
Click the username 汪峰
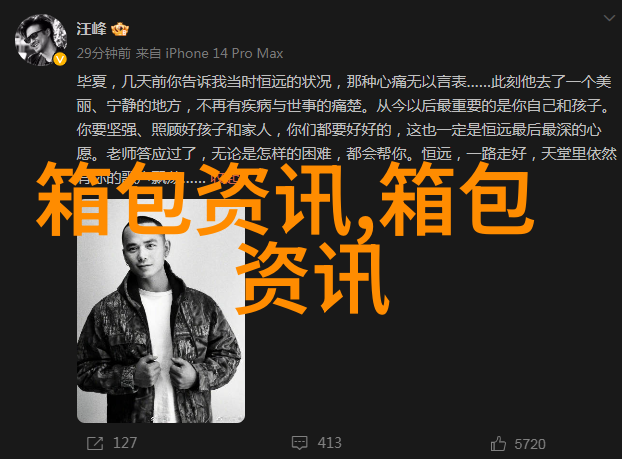point(92,29)
